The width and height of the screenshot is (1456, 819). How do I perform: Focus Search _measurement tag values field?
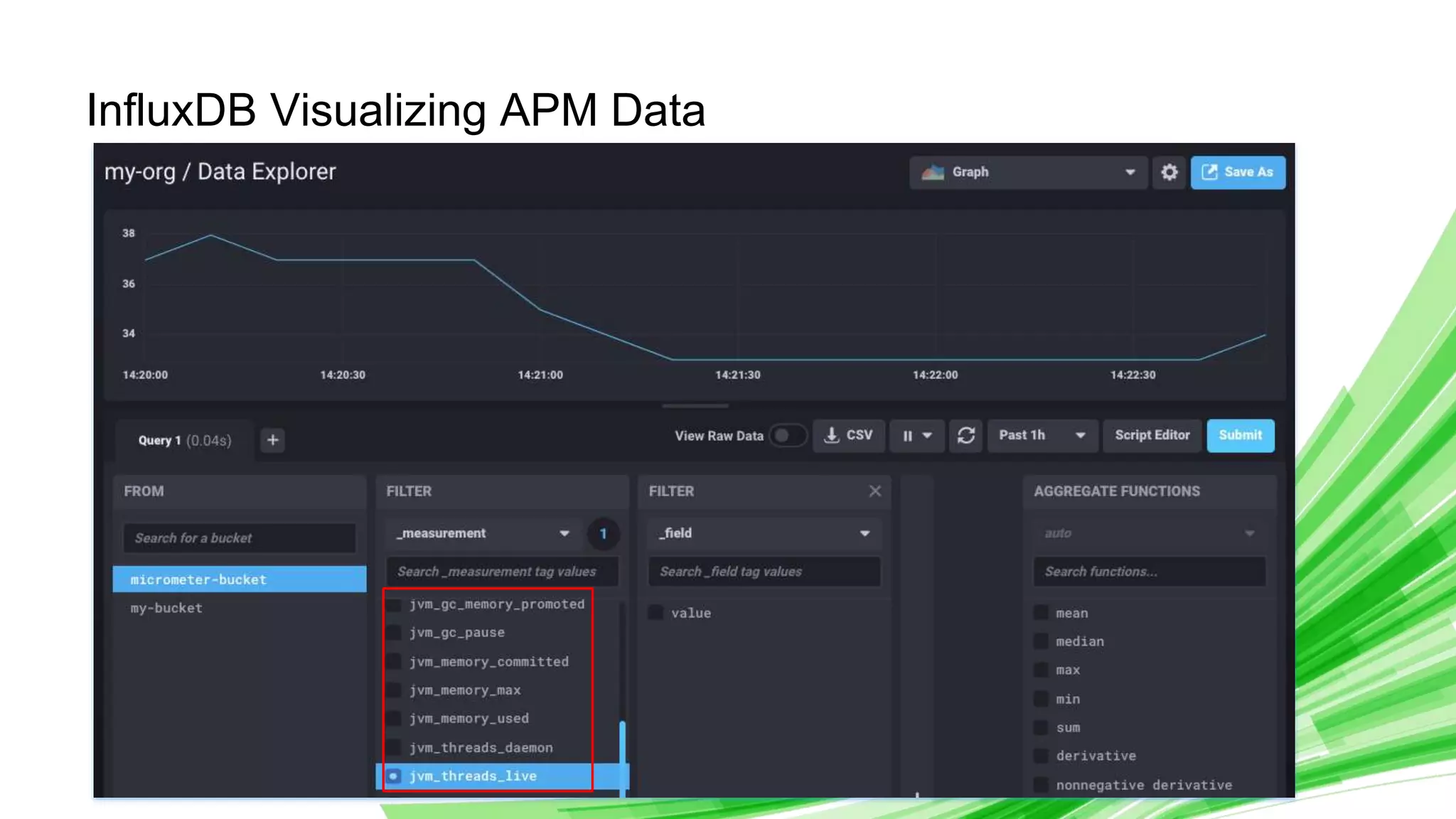point(502,572)
